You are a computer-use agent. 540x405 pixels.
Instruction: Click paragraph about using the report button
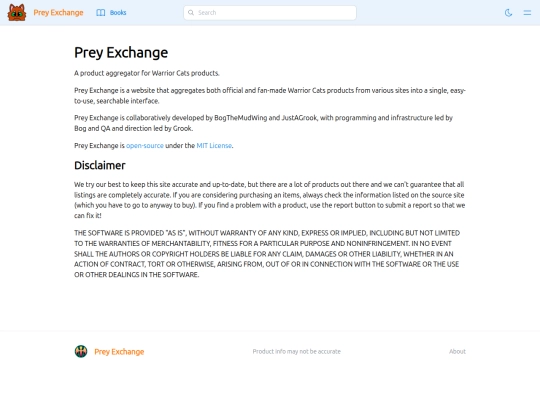tap(270, 200)
